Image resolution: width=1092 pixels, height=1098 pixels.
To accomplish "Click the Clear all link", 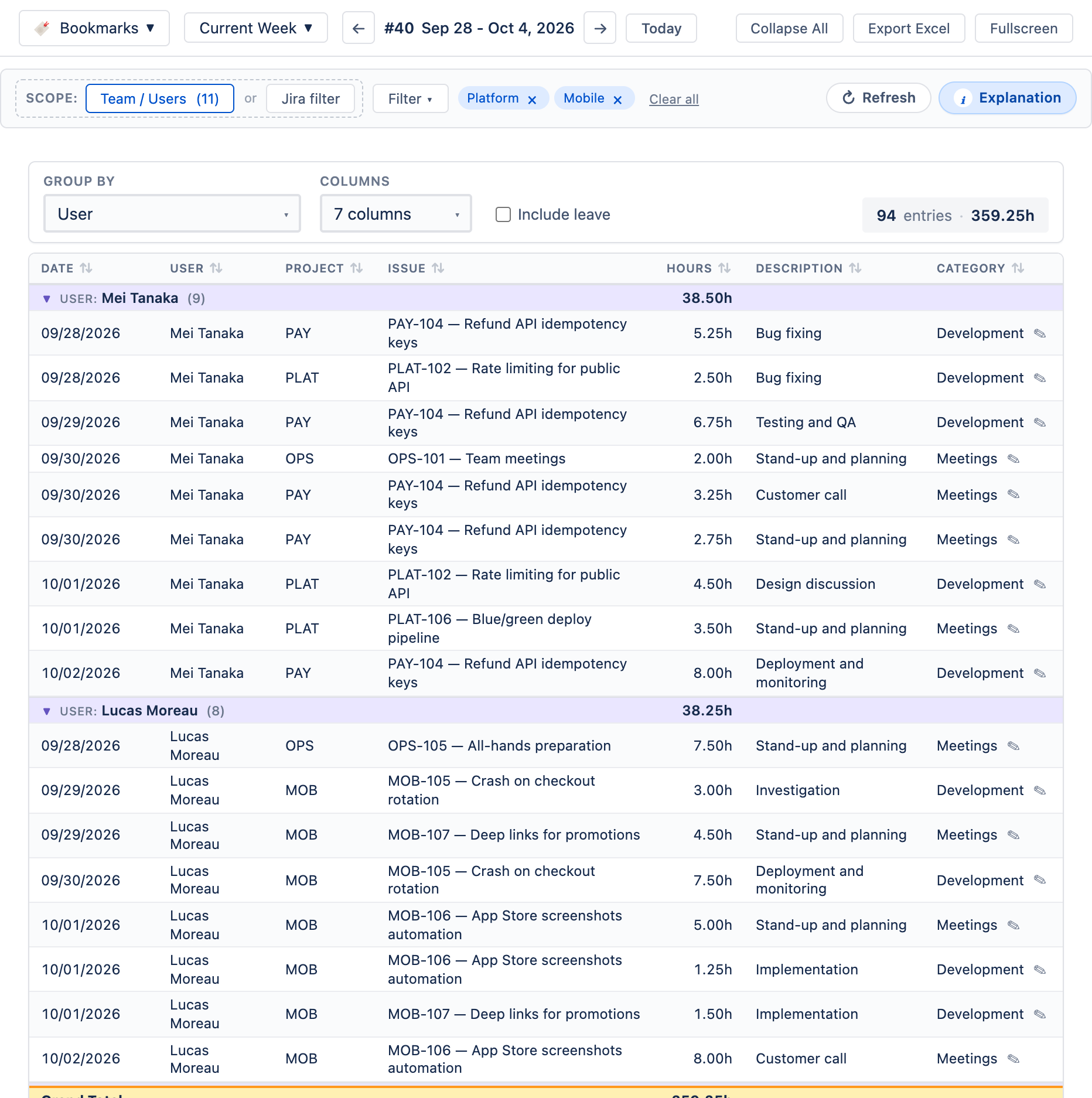I will tap(674, 99).
